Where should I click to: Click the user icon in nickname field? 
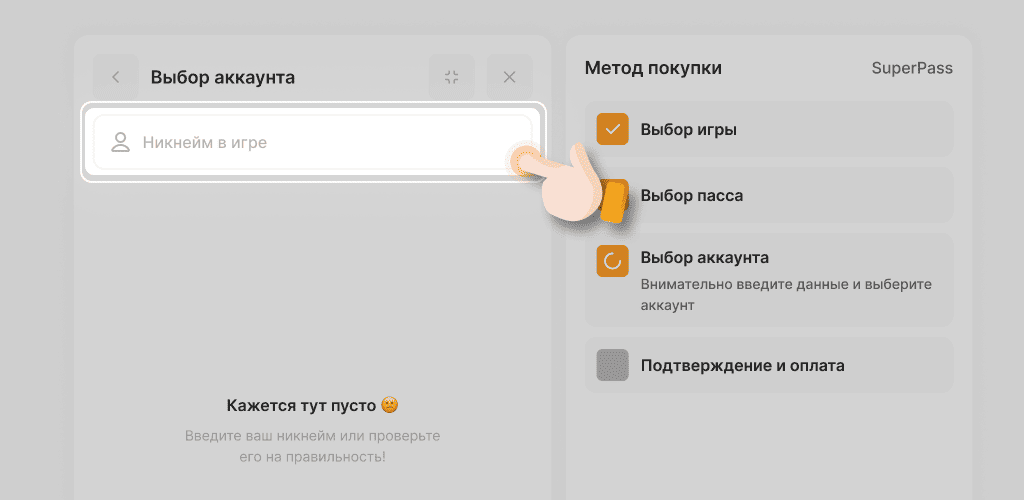click(x=121, y=142)
